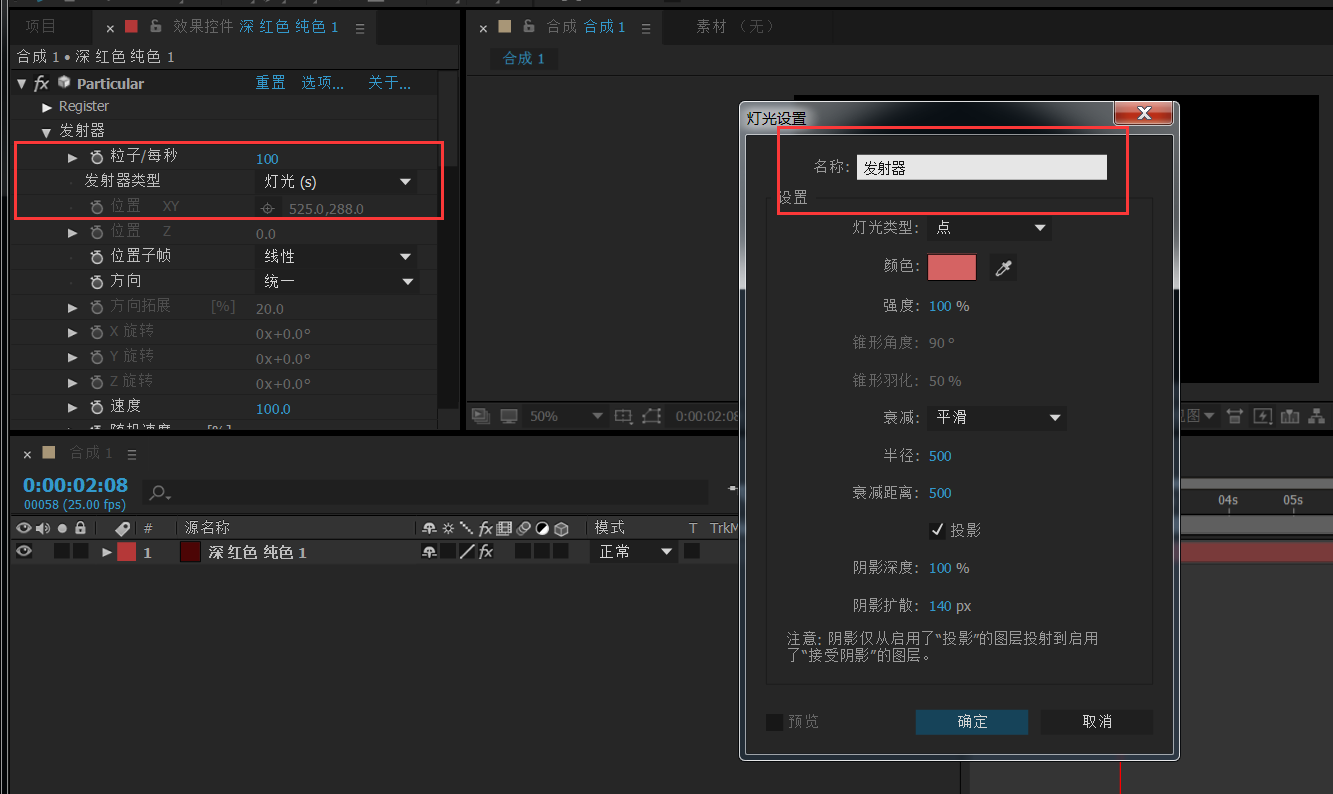Hide 深红色纯色1 layer with the eye toggle
The image size is (1333, 794).
23,550
